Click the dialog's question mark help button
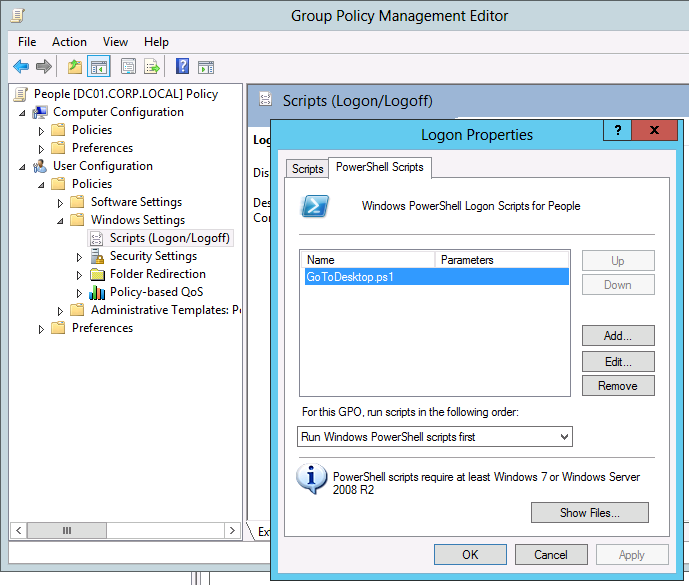 [618, 131]
